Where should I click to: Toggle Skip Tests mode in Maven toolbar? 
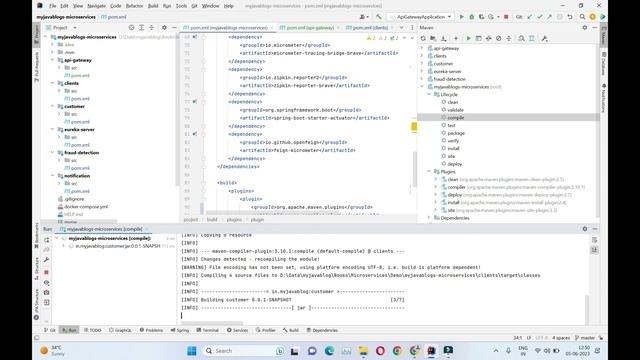tap(498, 38)
